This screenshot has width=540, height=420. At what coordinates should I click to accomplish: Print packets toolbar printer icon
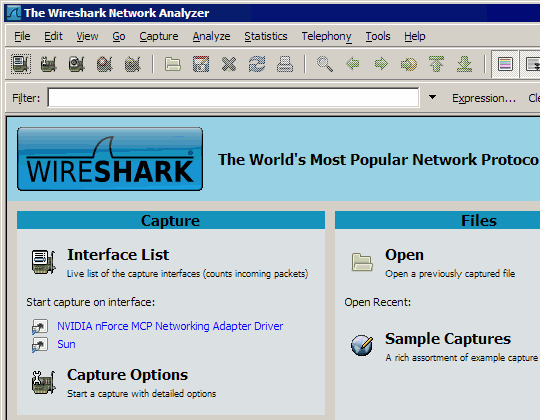click(x=285, y=64)
